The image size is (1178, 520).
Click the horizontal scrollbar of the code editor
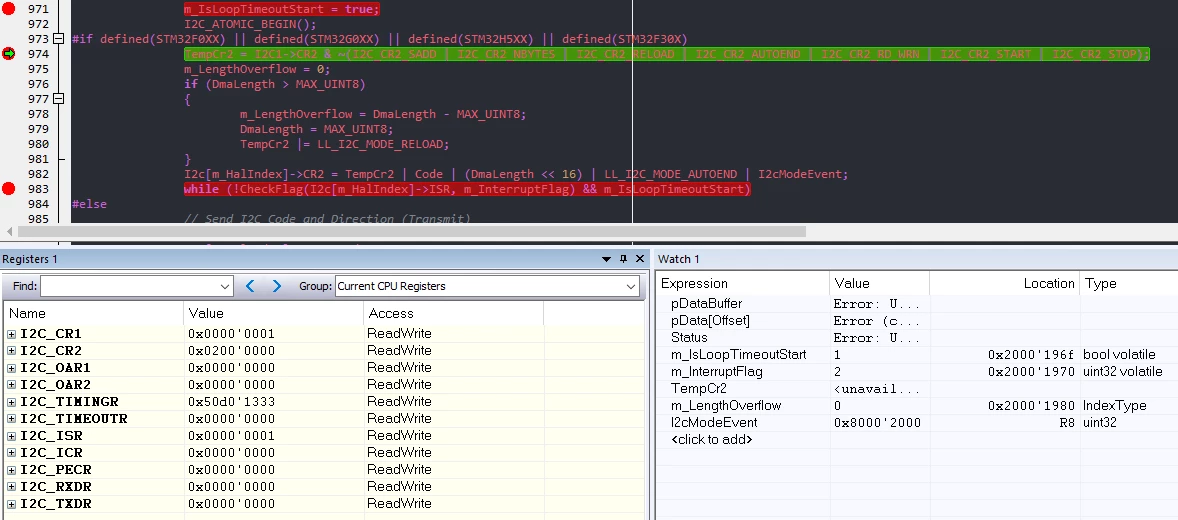(412, 231)
